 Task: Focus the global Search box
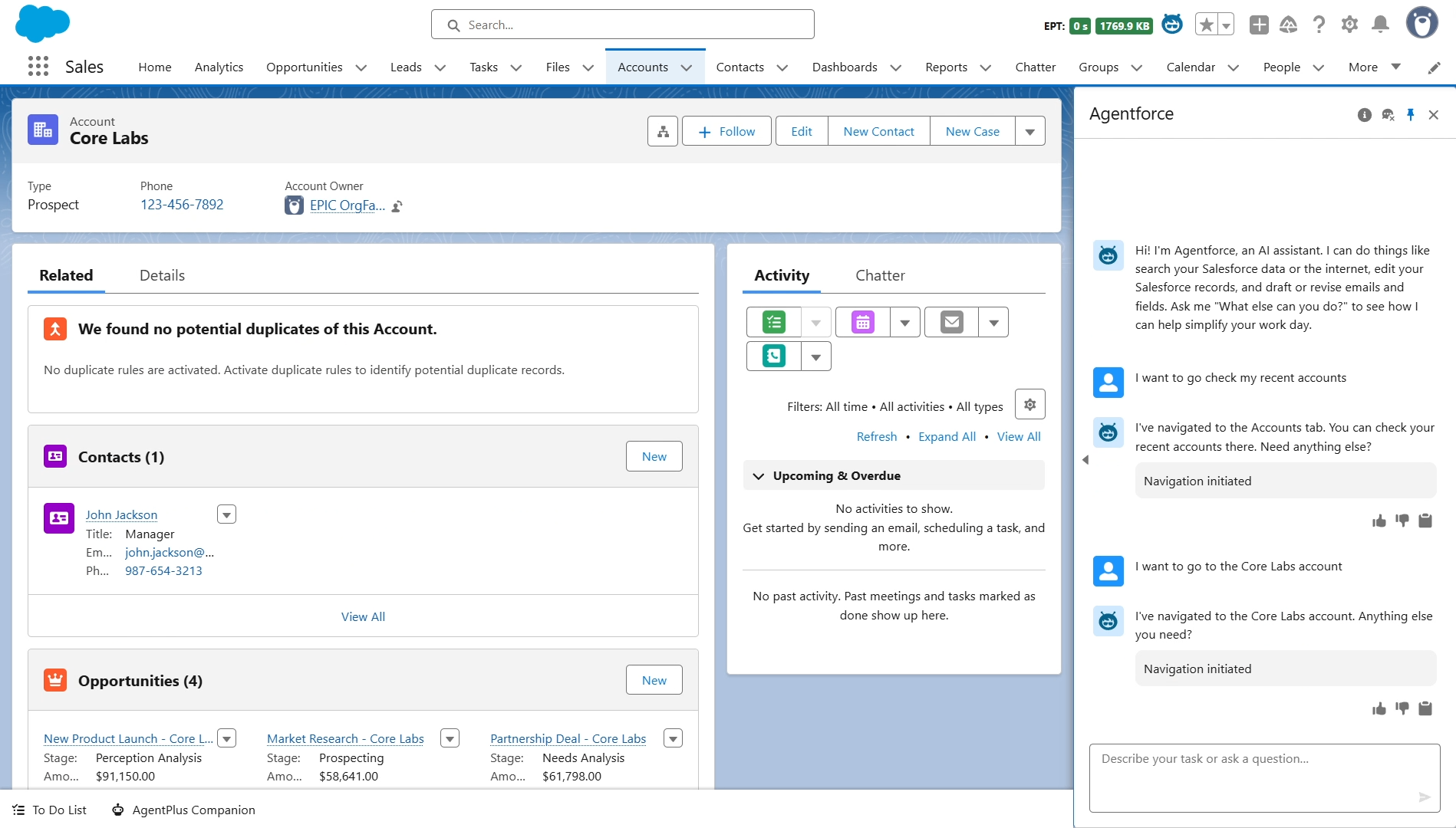[623, 25]
